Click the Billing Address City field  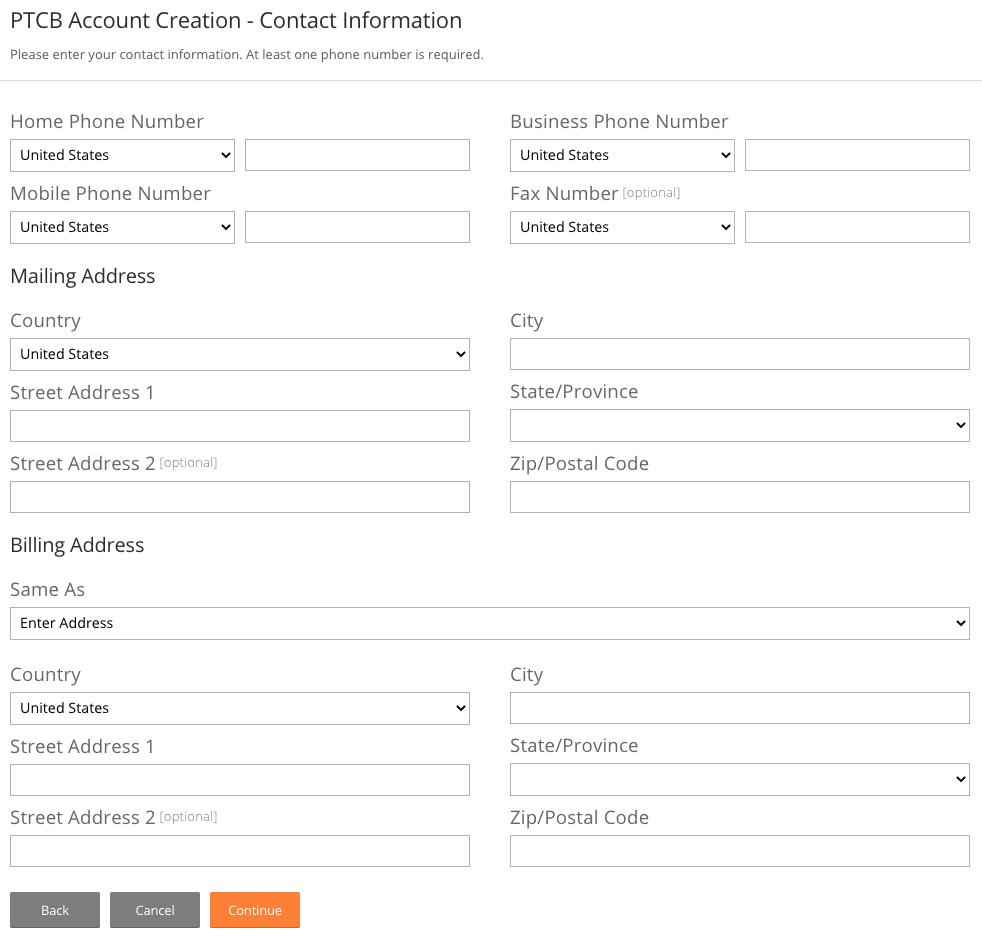click(x=740, y=708)
